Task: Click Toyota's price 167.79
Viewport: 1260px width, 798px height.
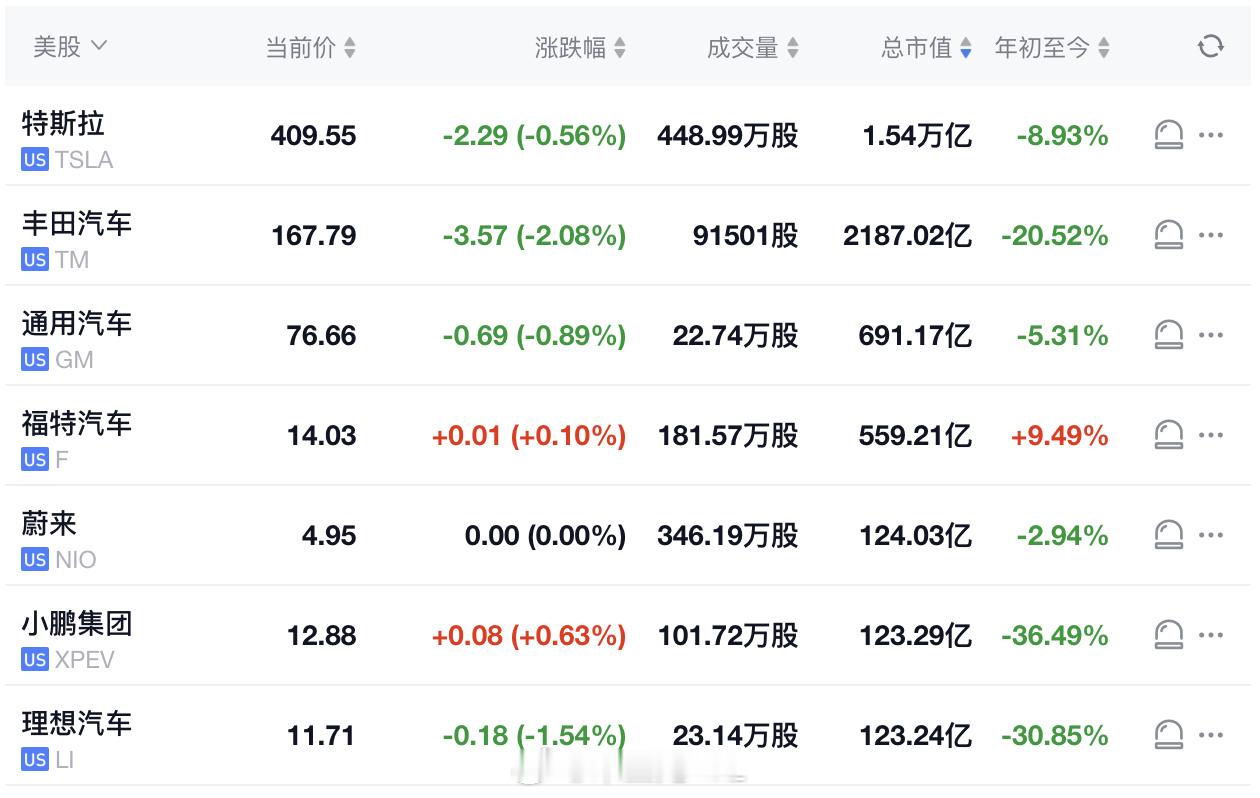Action: click(313, 236)
